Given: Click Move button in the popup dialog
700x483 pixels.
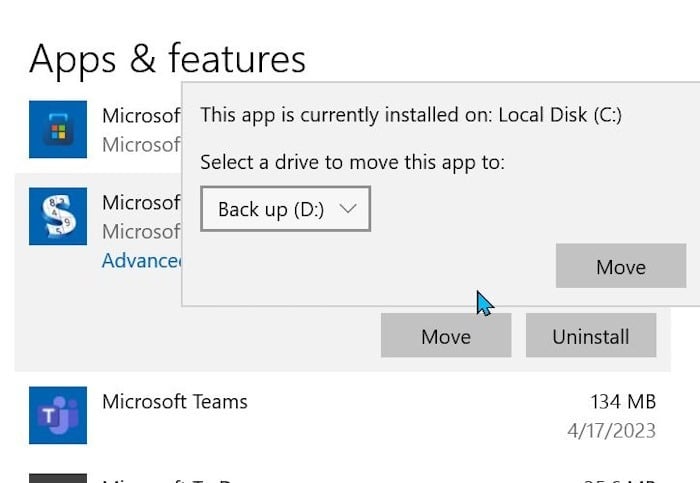Looking at the screenshot, I should pos(621,266).
